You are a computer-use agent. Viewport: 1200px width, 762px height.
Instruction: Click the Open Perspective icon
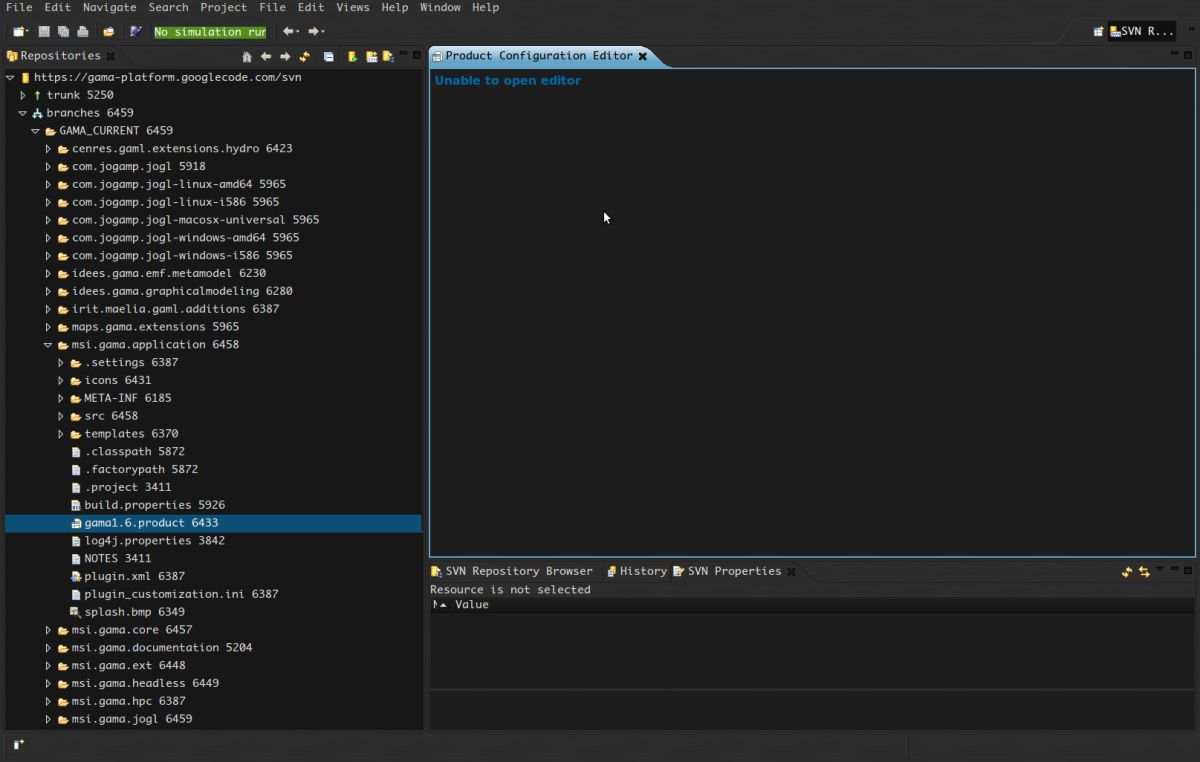pyautogui.click(x=1098, y=32)
